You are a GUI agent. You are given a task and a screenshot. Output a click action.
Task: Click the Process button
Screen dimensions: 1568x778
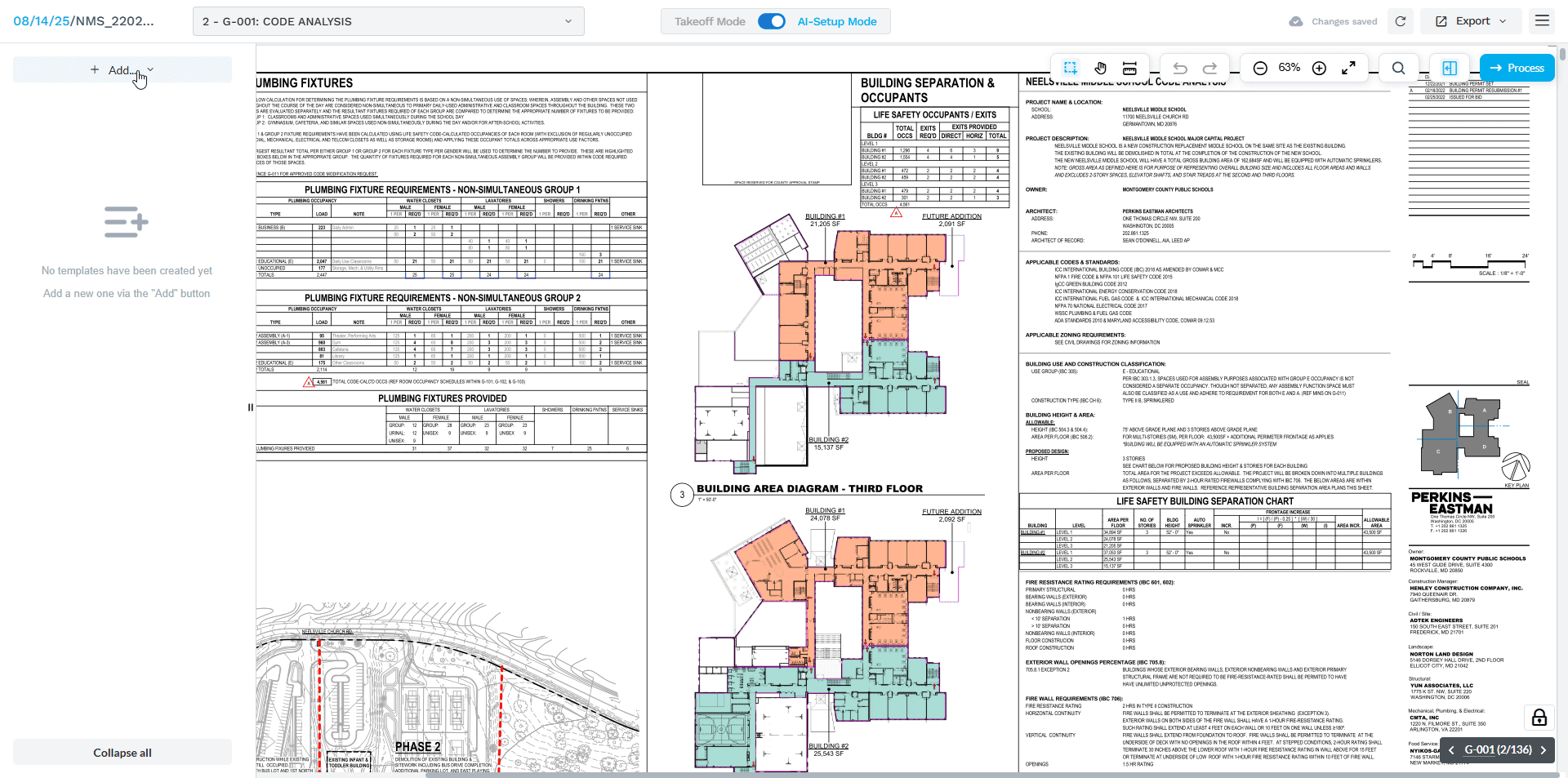pyautogui.click(x=1517, y=68)
